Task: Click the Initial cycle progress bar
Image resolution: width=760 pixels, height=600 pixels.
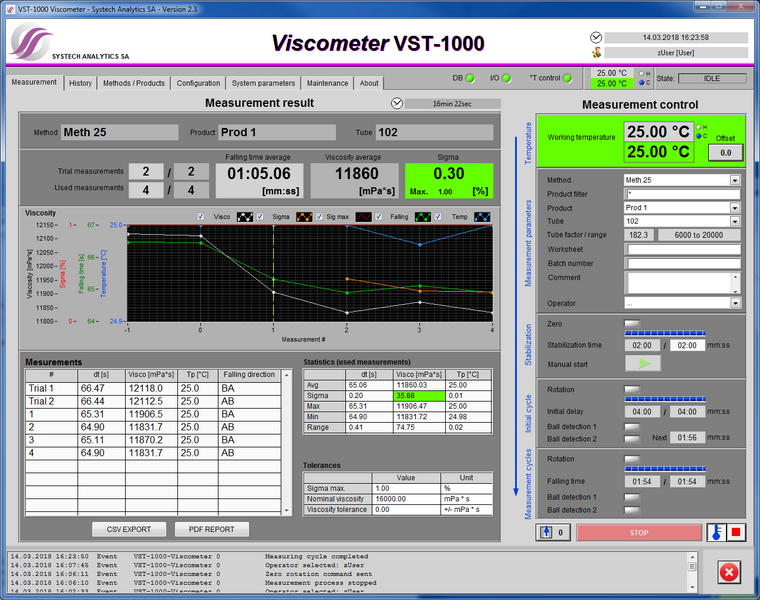Action: (665, 399)
